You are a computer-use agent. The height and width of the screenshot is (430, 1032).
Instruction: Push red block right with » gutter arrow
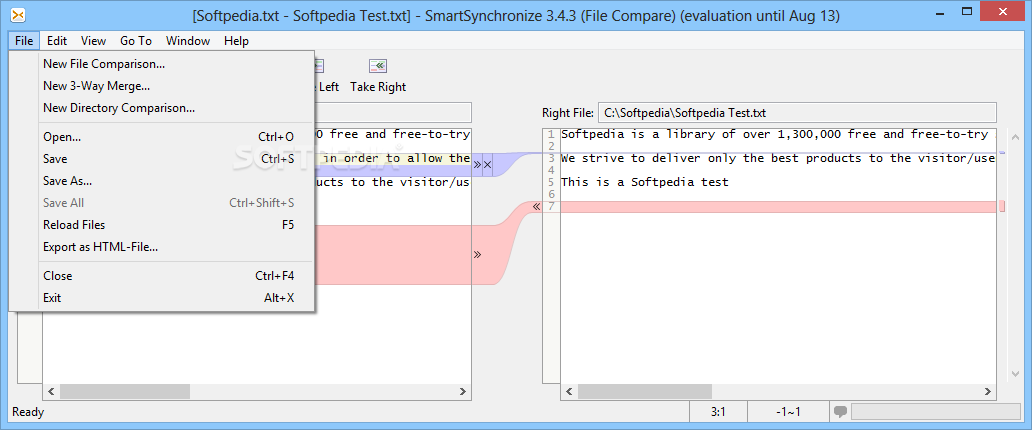pos(477,254)
